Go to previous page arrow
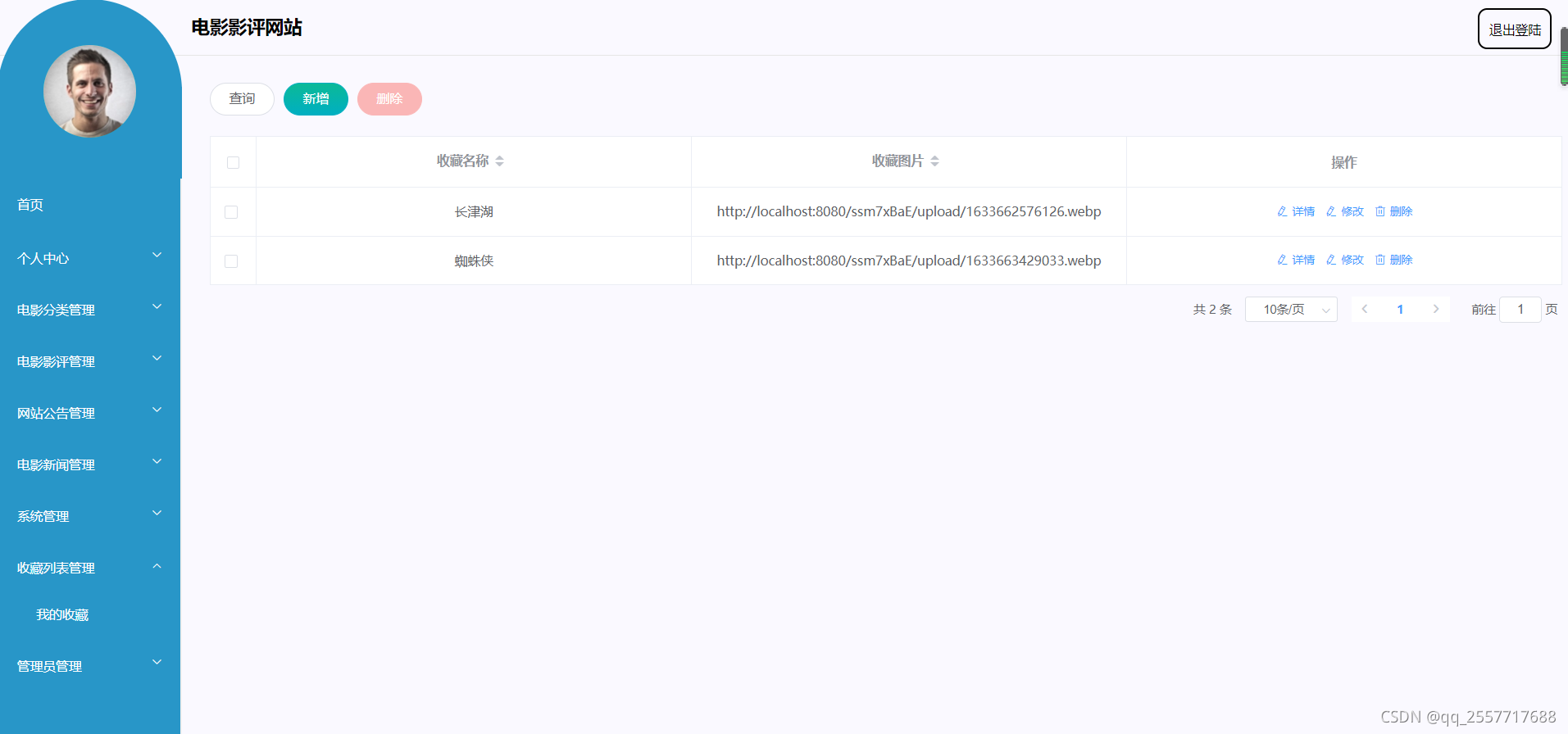Screen dimensions: 1568x734 tap(1365, 309)
